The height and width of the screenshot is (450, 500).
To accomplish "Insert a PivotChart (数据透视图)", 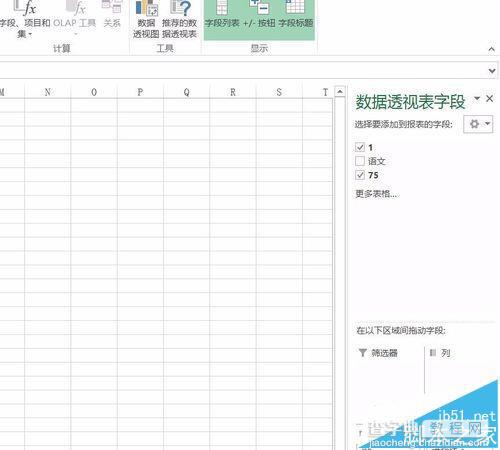I will tap(146, 19).
